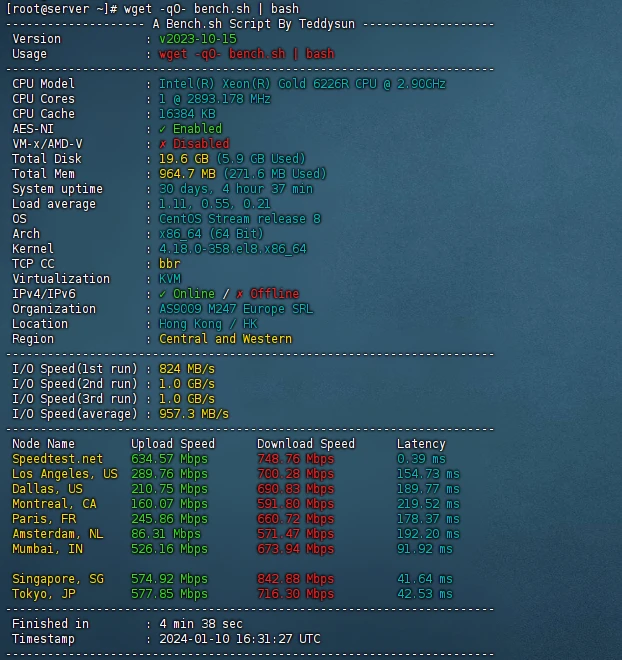Click the Tokyo, JP latency value
Screen dimensions: 622x660
[x=424, y=594]
